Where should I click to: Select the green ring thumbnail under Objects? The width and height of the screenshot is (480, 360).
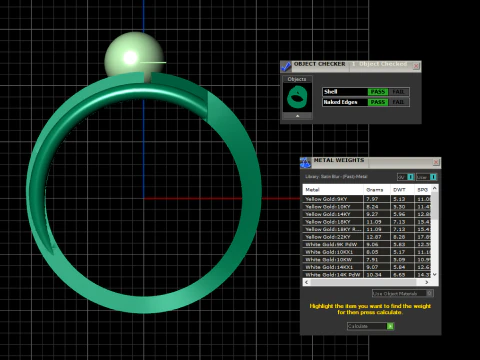[x=297, y=97]
